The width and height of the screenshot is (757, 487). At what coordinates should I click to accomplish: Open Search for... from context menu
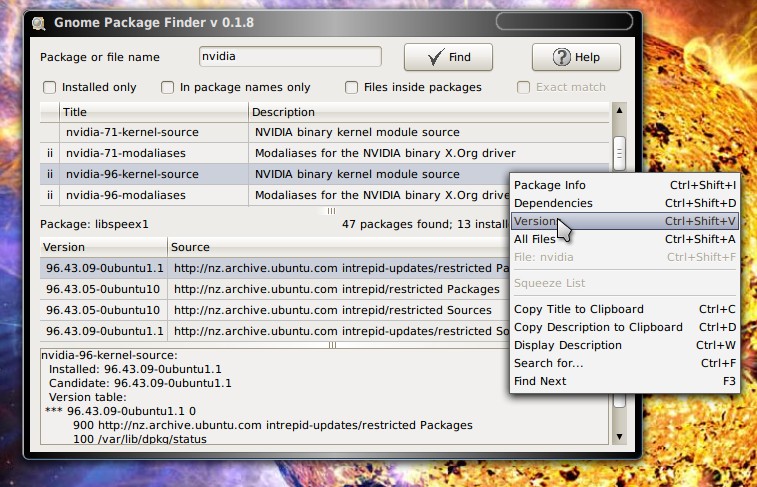click(x=625, y=363)
